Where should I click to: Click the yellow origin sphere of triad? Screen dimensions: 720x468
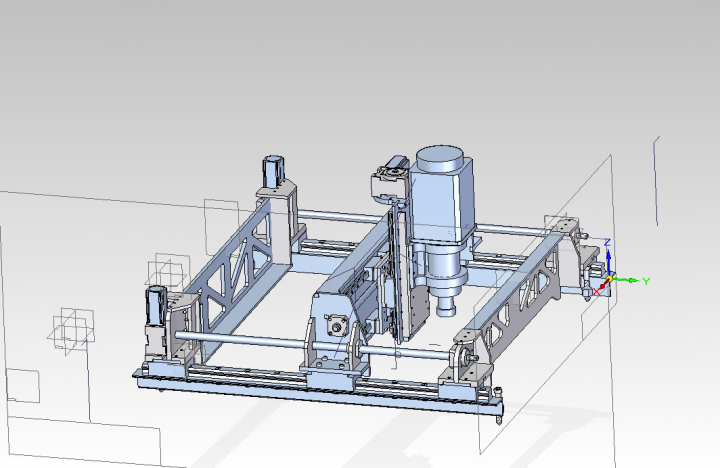pos(609,279)
